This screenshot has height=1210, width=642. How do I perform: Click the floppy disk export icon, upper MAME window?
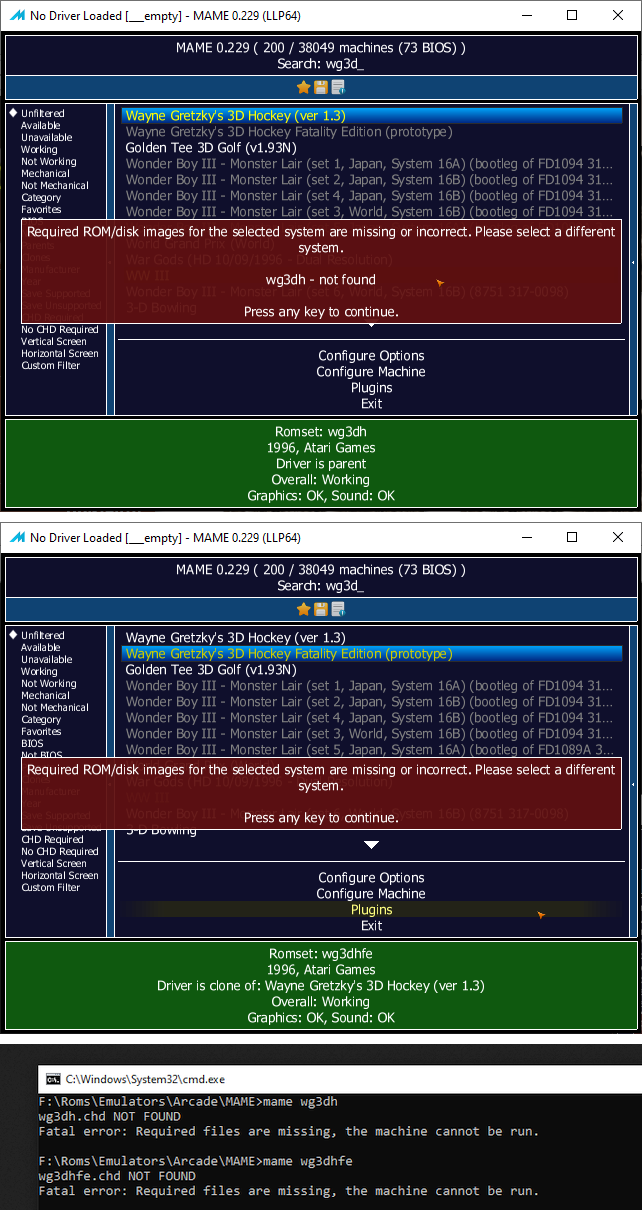pos(321,87)
